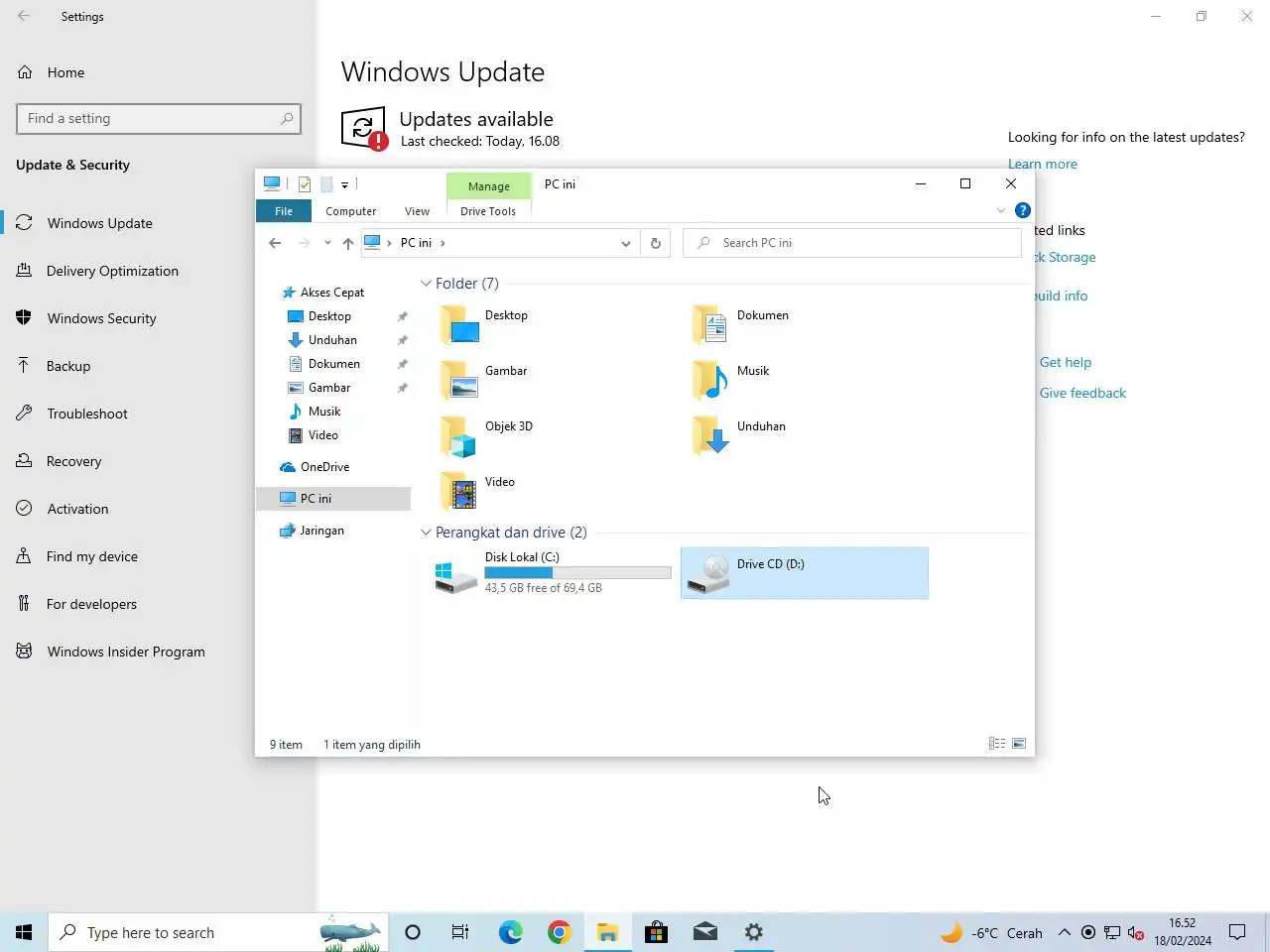The height and width of the screenshot is (952, 1270).
Task: Open the notification center icon
Action: (x=1237, y=932)
